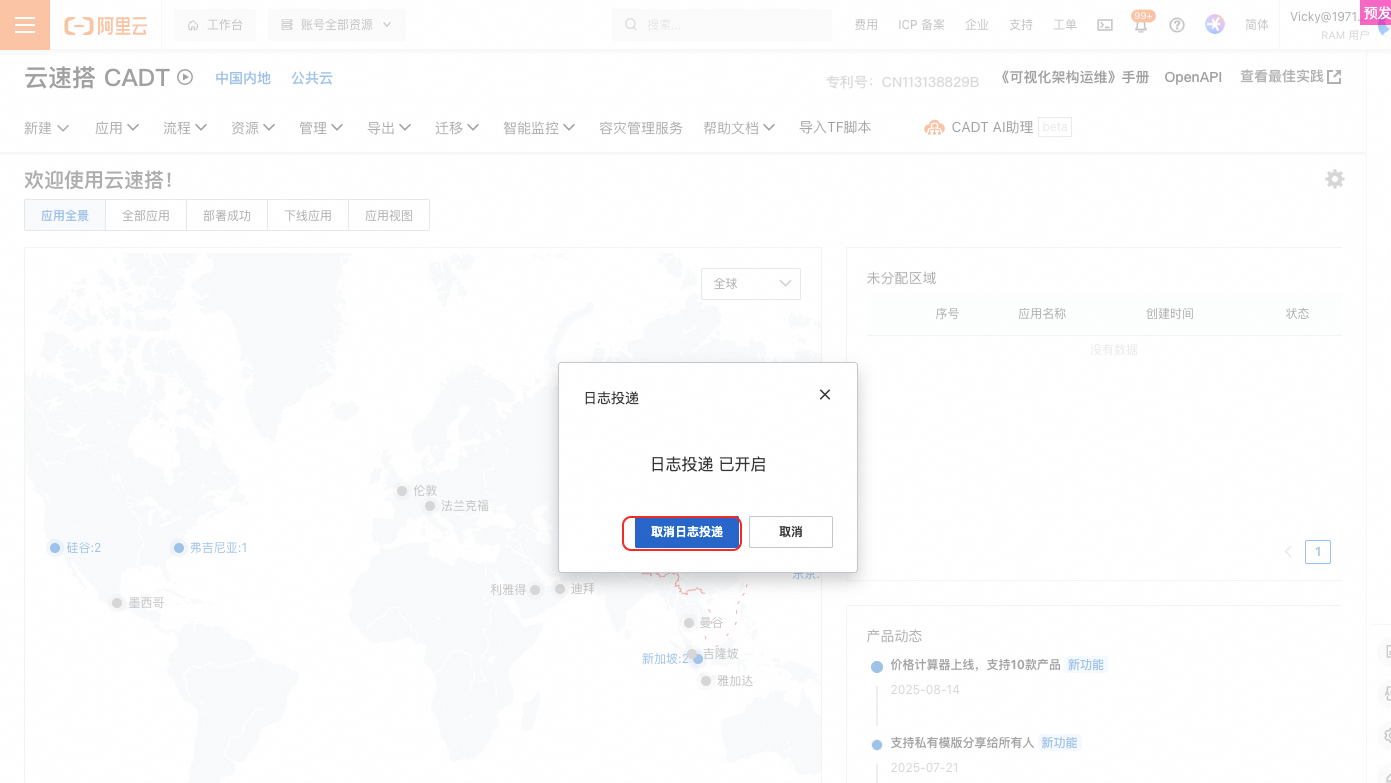Open the notifications bell icon
The height and width of the screenshot is (783, 1391).
(1141, 25)
